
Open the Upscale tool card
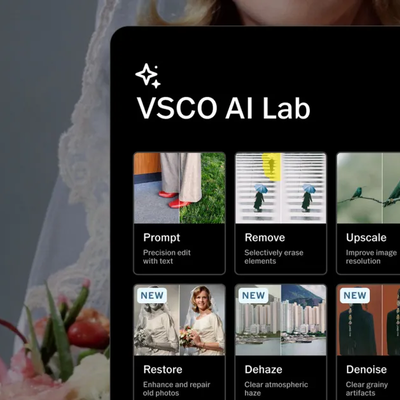click(x=368, y=213)
